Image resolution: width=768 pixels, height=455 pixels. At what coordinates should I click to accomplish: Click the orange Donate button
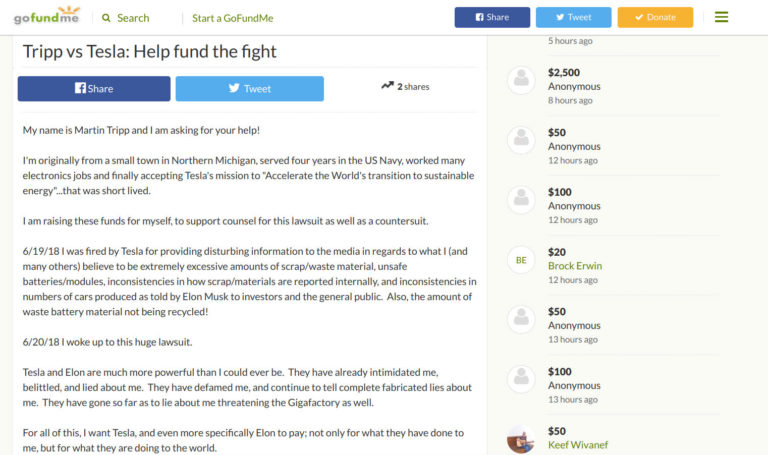(x=655, y=17)
